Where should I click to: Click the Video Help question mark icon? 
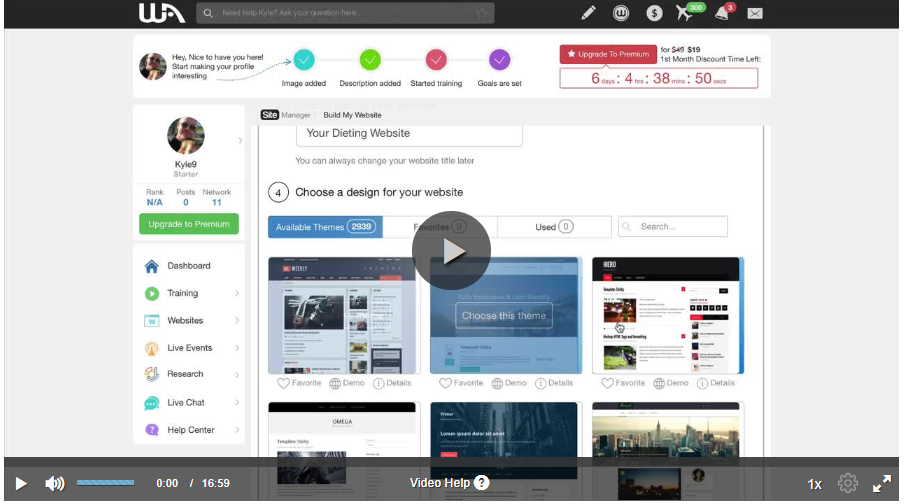(481, 483)
